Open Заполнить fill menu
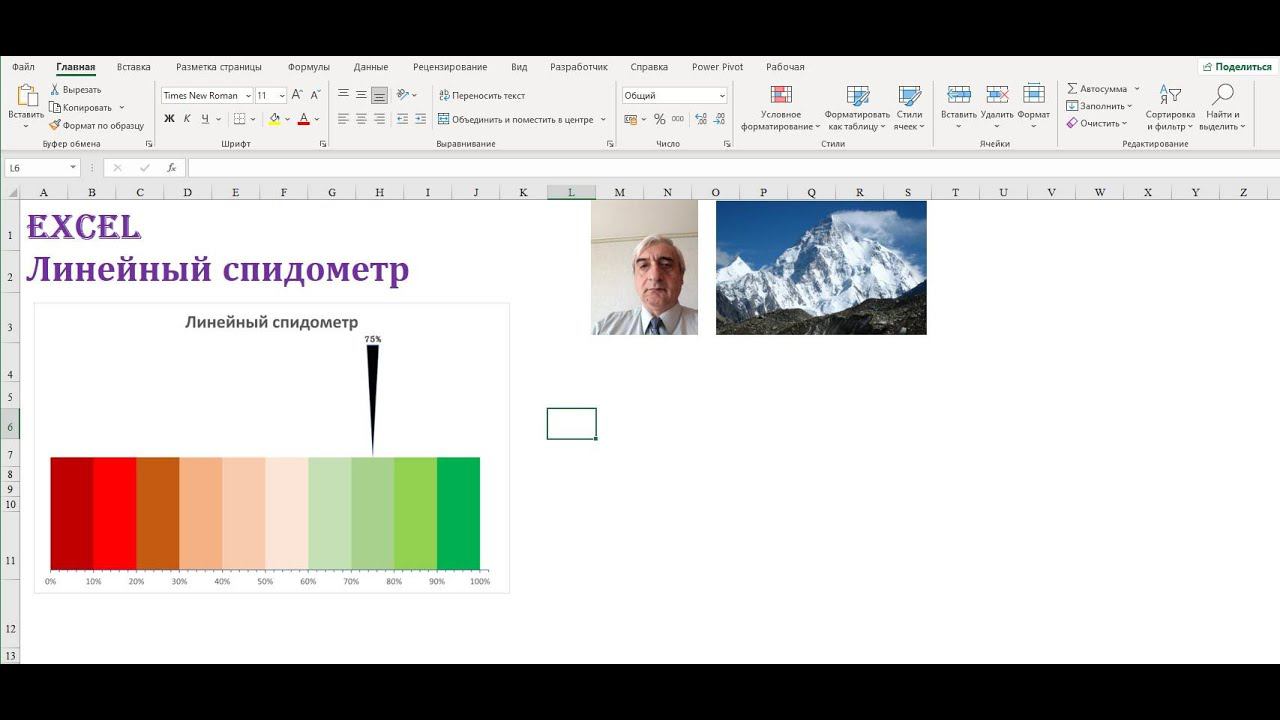This screenshot has height=720, width=1280. point(1099,106)
